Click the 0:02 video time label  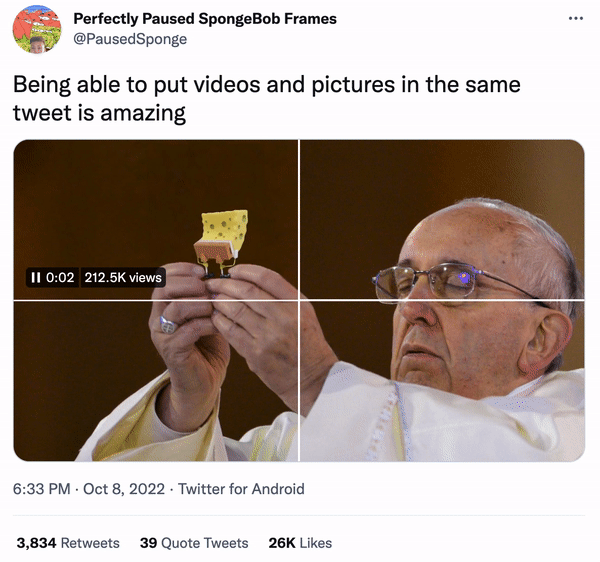(60, 277)
